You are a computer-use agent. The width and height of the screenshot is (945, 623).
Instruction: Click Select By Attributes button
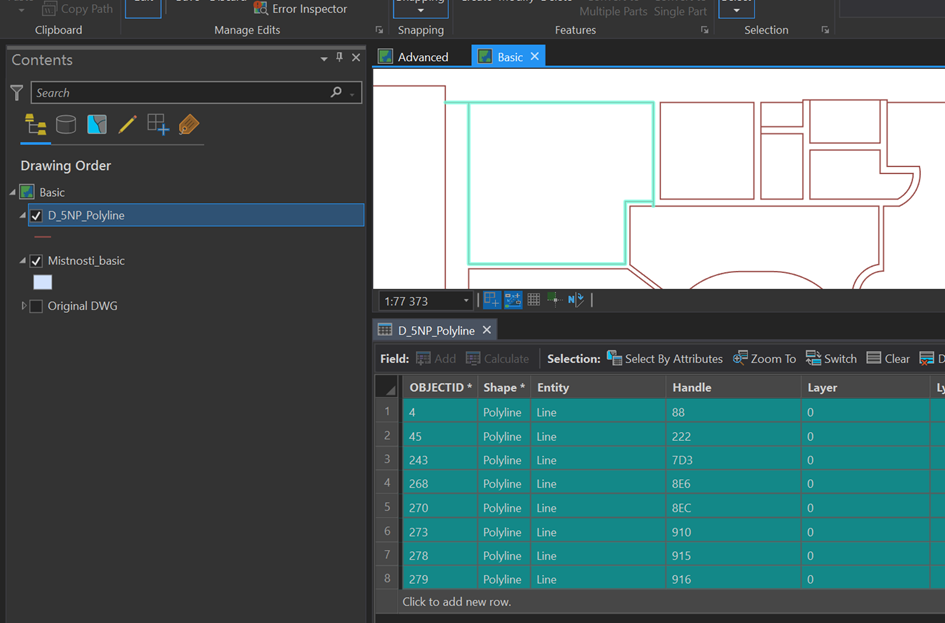[x=665, y=359]
